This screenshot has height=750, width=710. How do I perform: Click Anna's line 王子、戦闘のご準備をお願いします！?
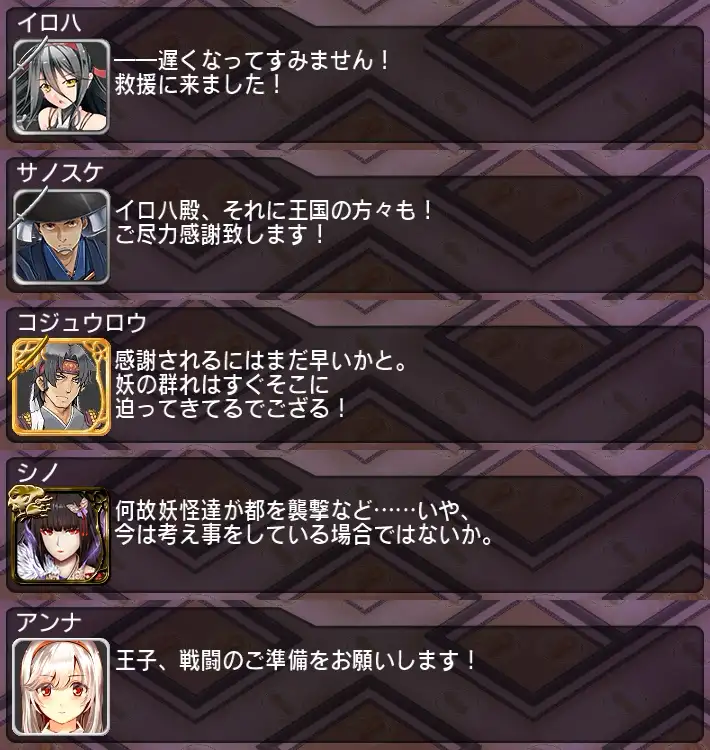click(x=296, y=661)
